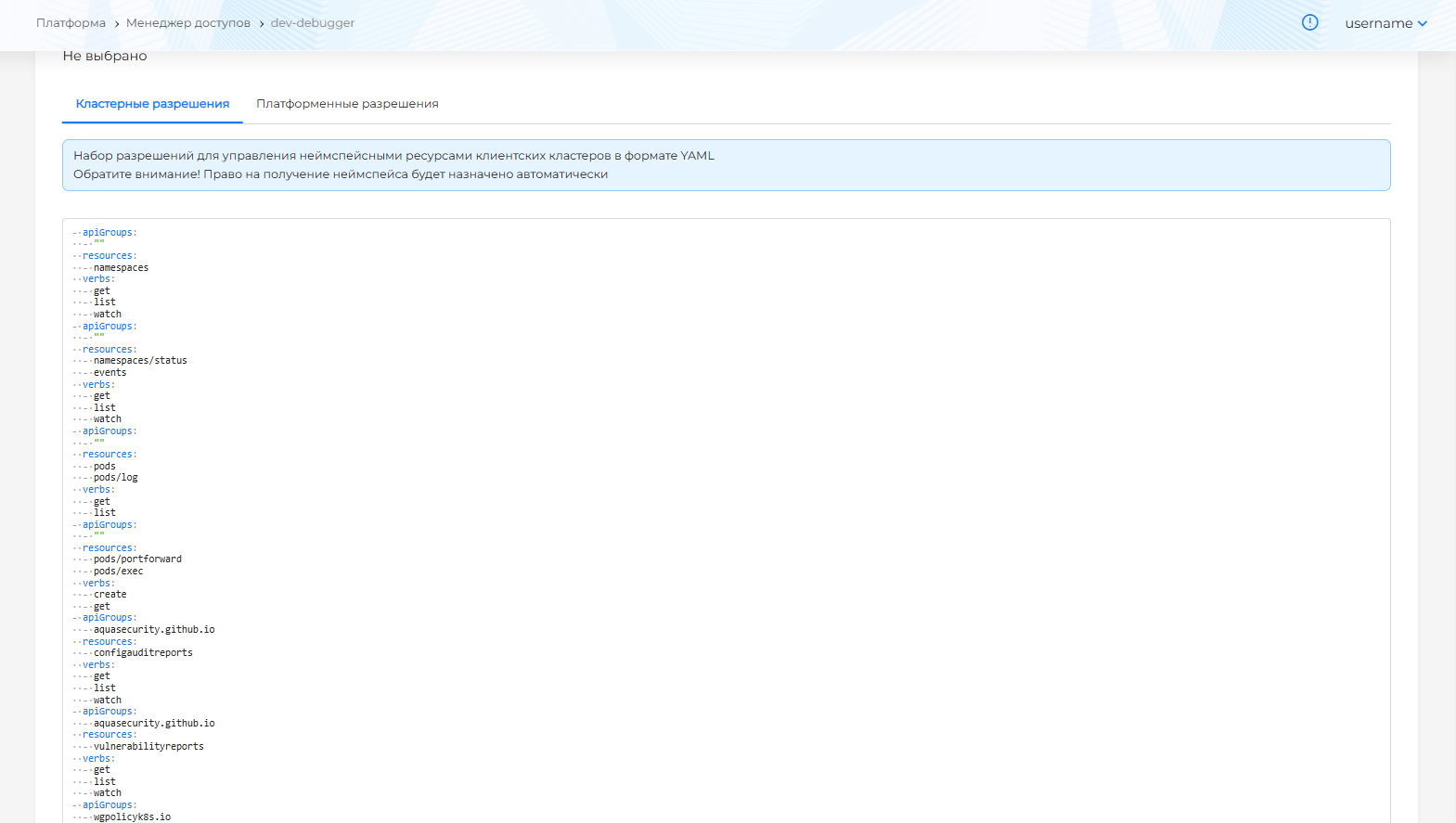The width and height of the screenshot is (1456, 823).
Task: Click the Не выбрано label
Action: point(105,57)
